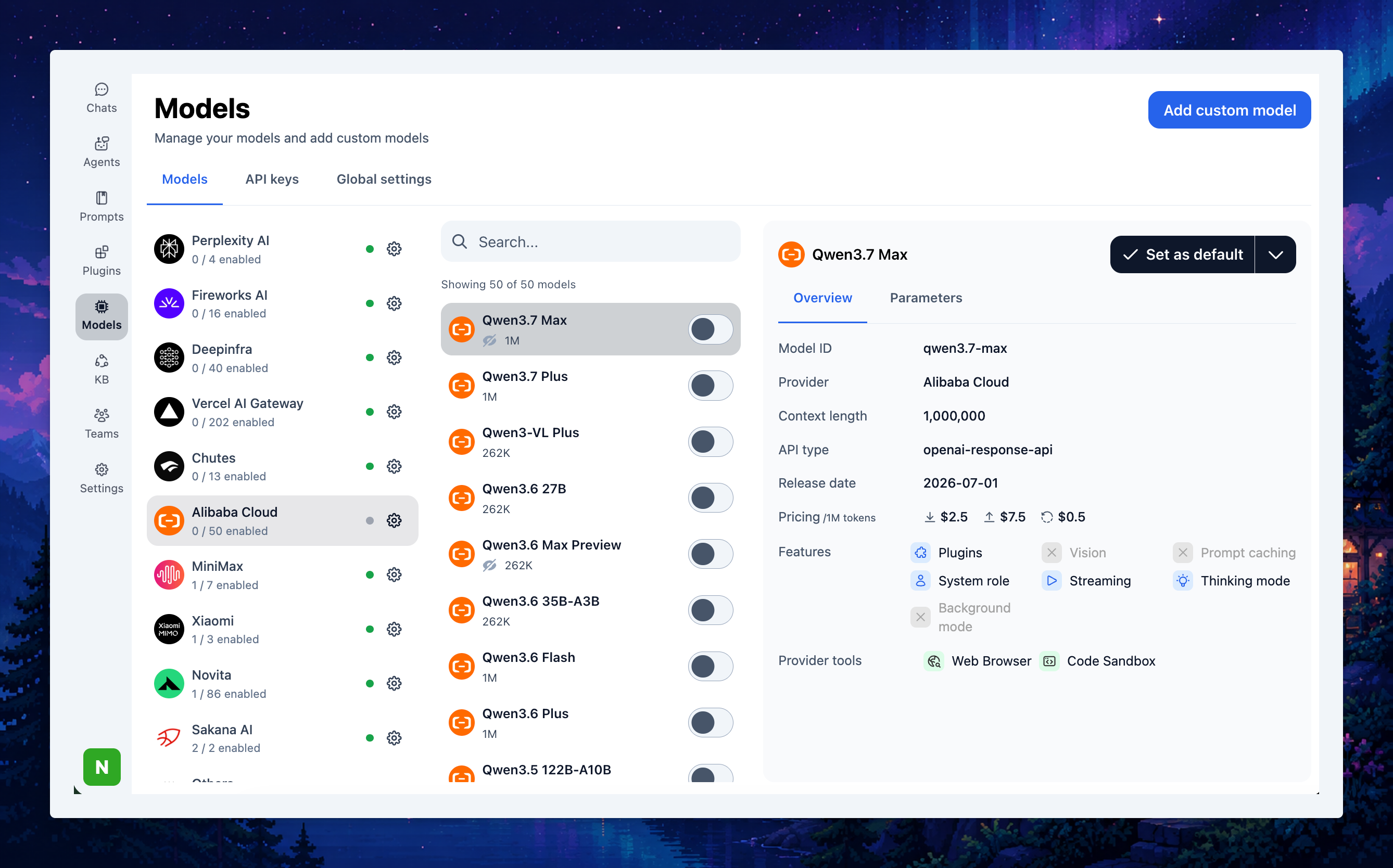Select the Perplexity AI provider

283,249
